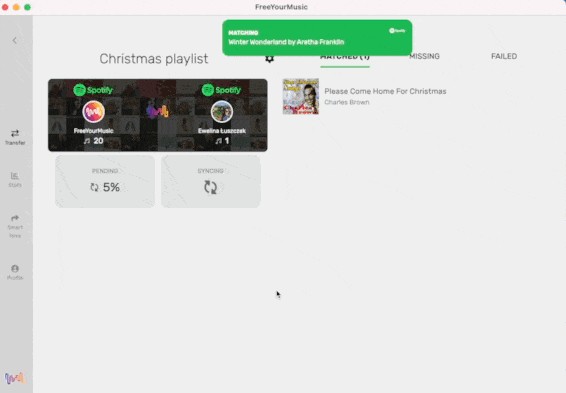Click the Christmas playlist title
Image resolution: width=566 pixels, height=393 pixels.
(154, 59)
